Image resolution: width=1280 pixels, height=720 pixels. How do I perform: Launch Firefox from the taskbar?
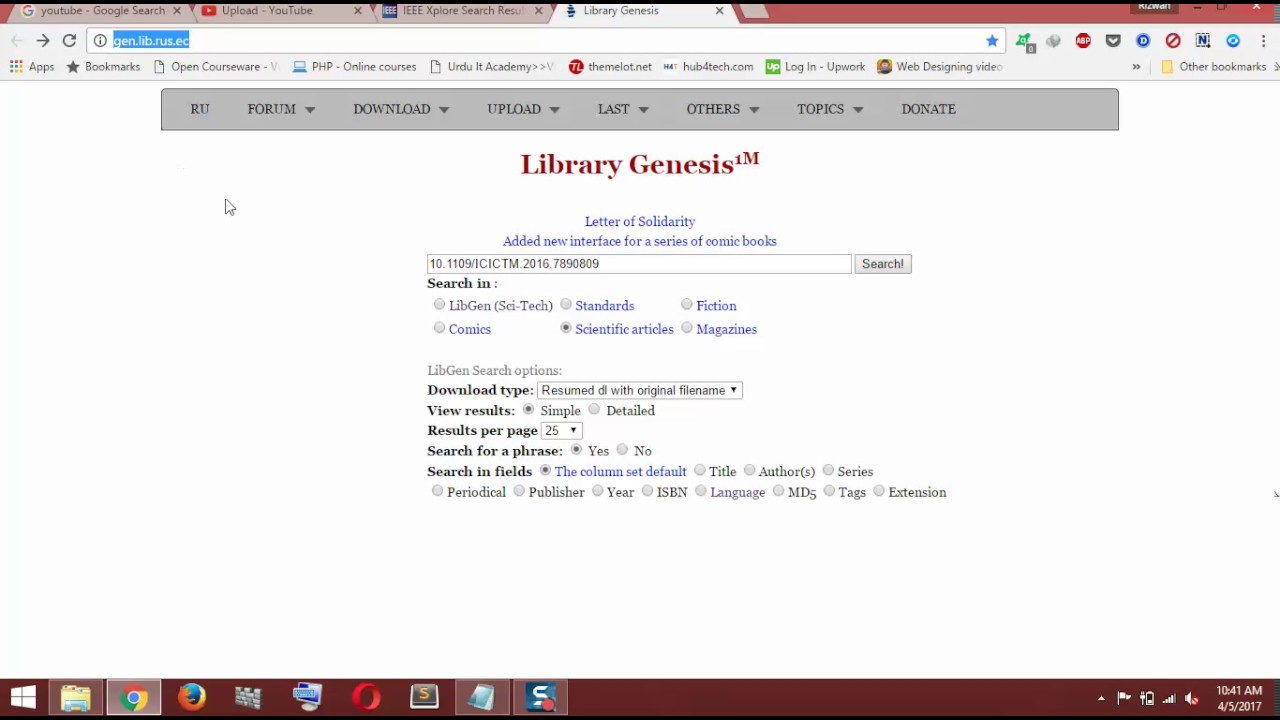(x=191, y=697)
